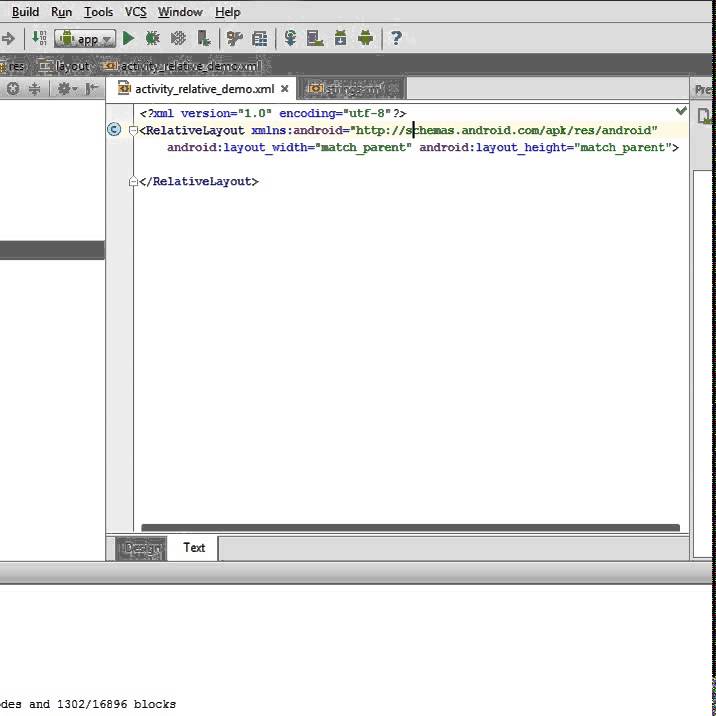Run app with coverage icon
The image size is (716, 716).
pos(178,38)
